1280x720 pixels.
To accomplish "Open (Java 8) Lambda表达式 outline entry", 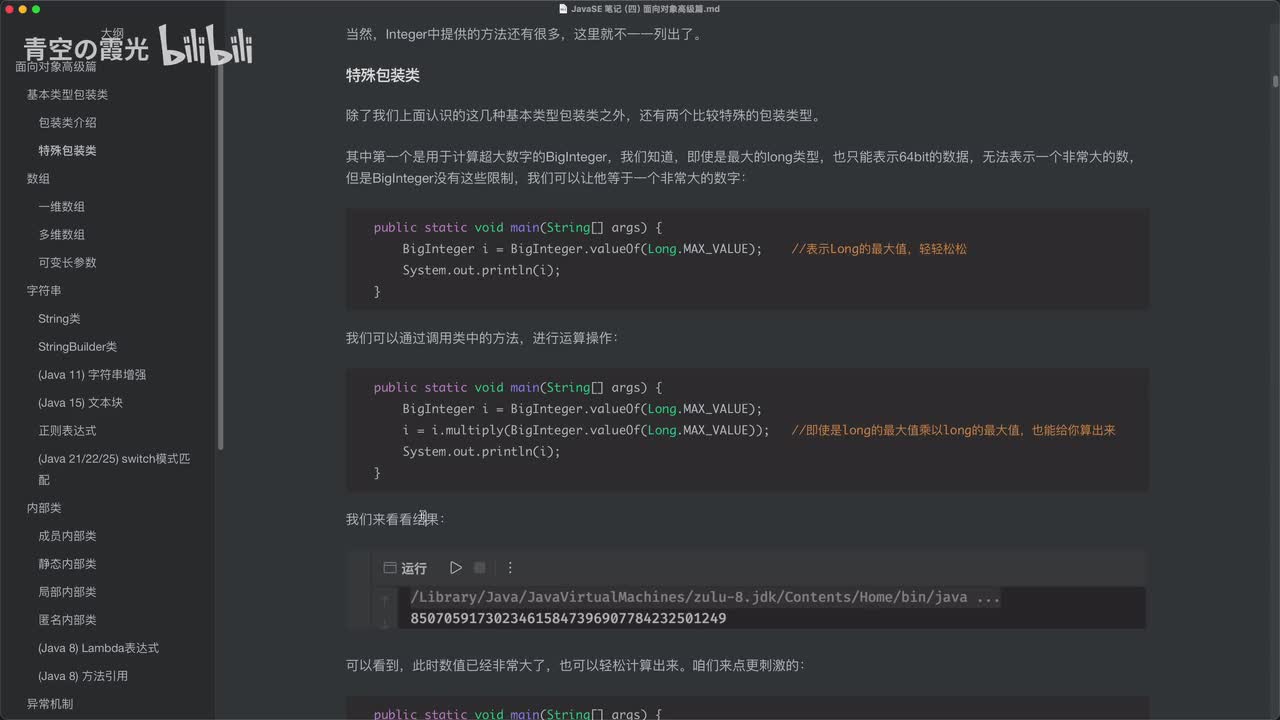I will (98, 648).
